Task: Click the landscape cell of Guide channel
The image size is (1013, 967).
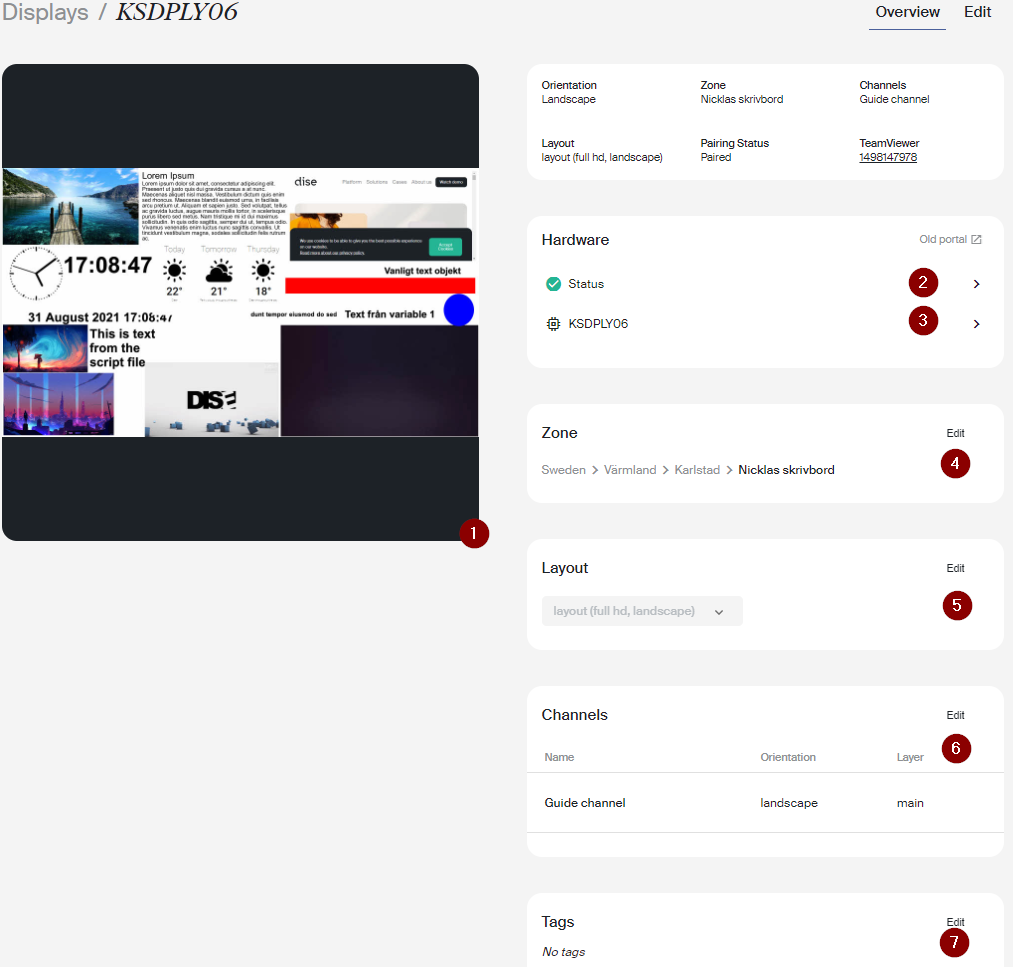Action: point(789,803)
